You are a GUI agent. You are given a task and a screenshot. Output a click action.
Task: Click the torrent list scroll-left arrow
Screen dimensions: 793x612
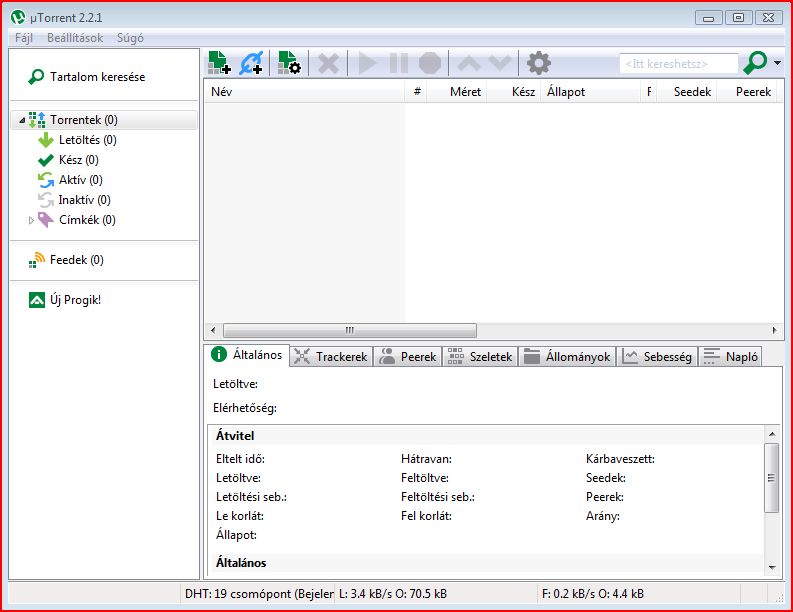click(x=213, y=330)
